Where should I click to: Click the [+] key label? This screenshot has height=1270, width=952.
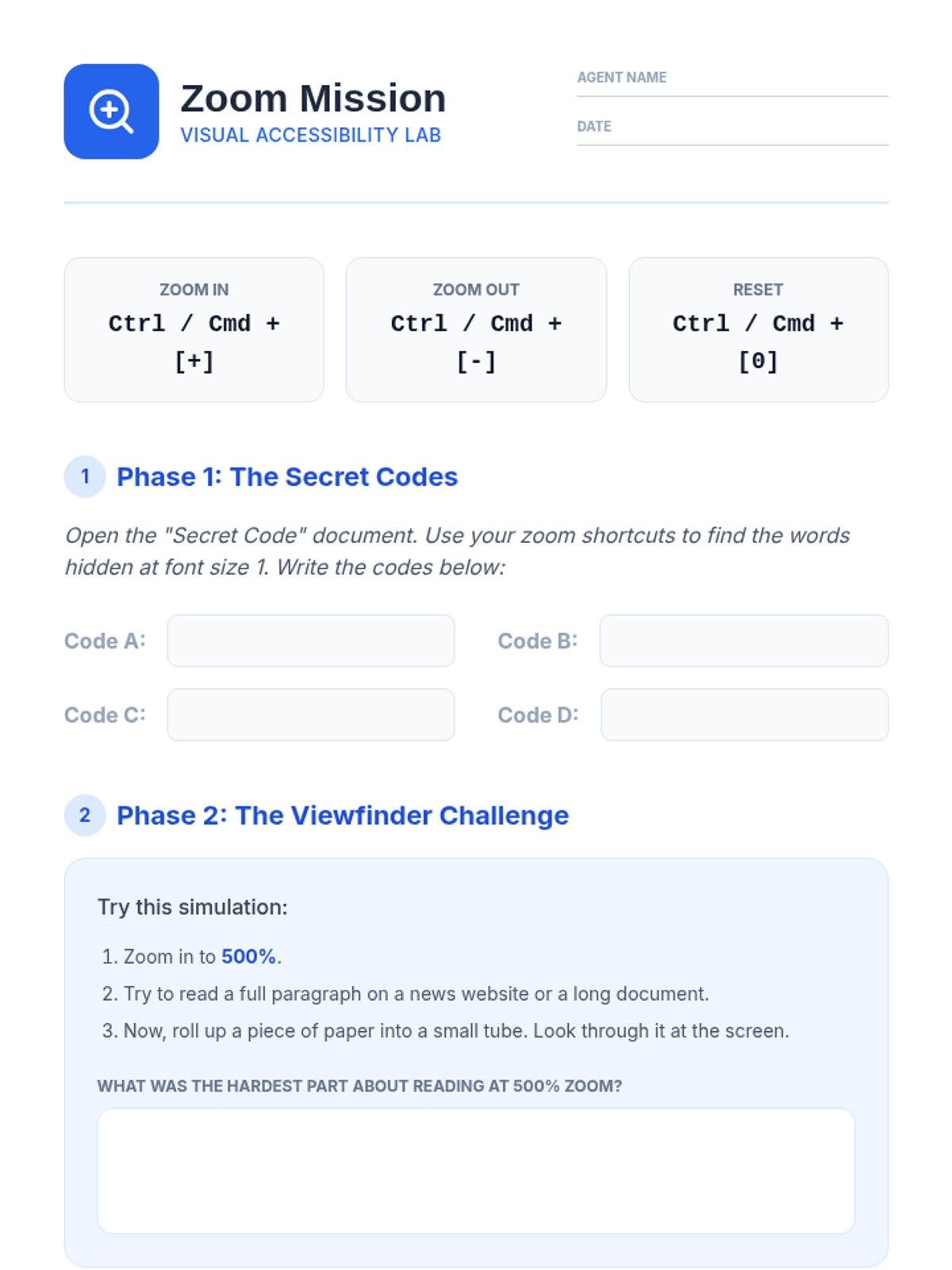click(194, 362)
